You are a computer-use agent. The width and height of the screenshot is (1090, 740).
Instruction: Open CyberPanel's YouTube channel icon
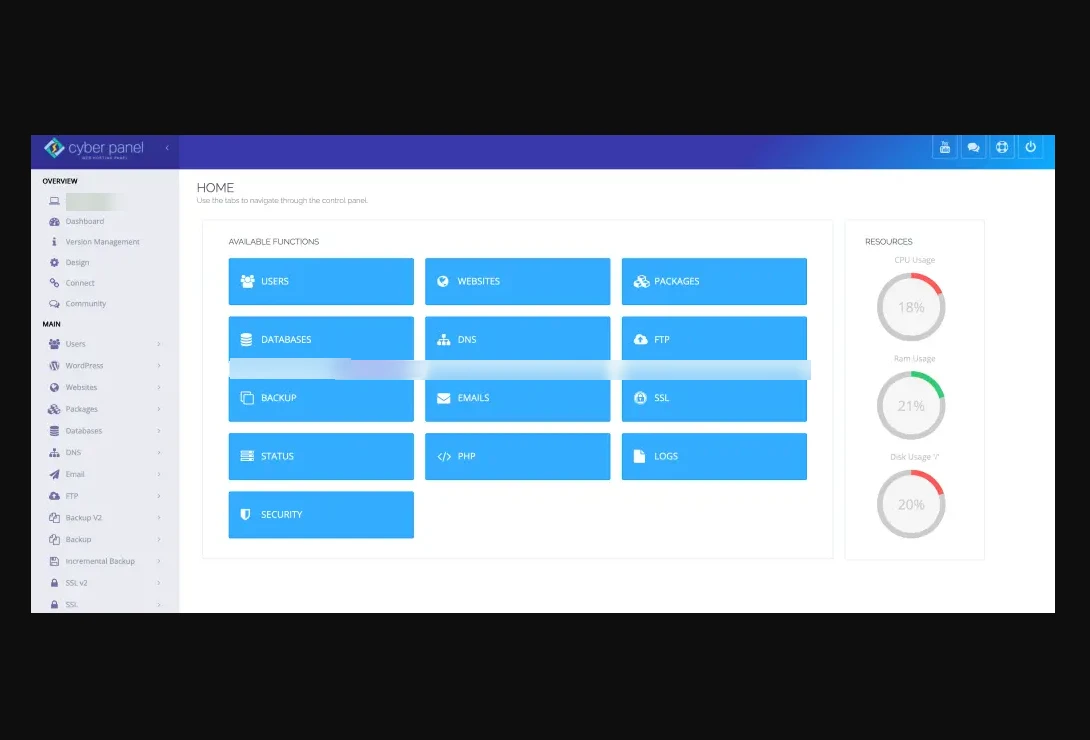point(944,147)
